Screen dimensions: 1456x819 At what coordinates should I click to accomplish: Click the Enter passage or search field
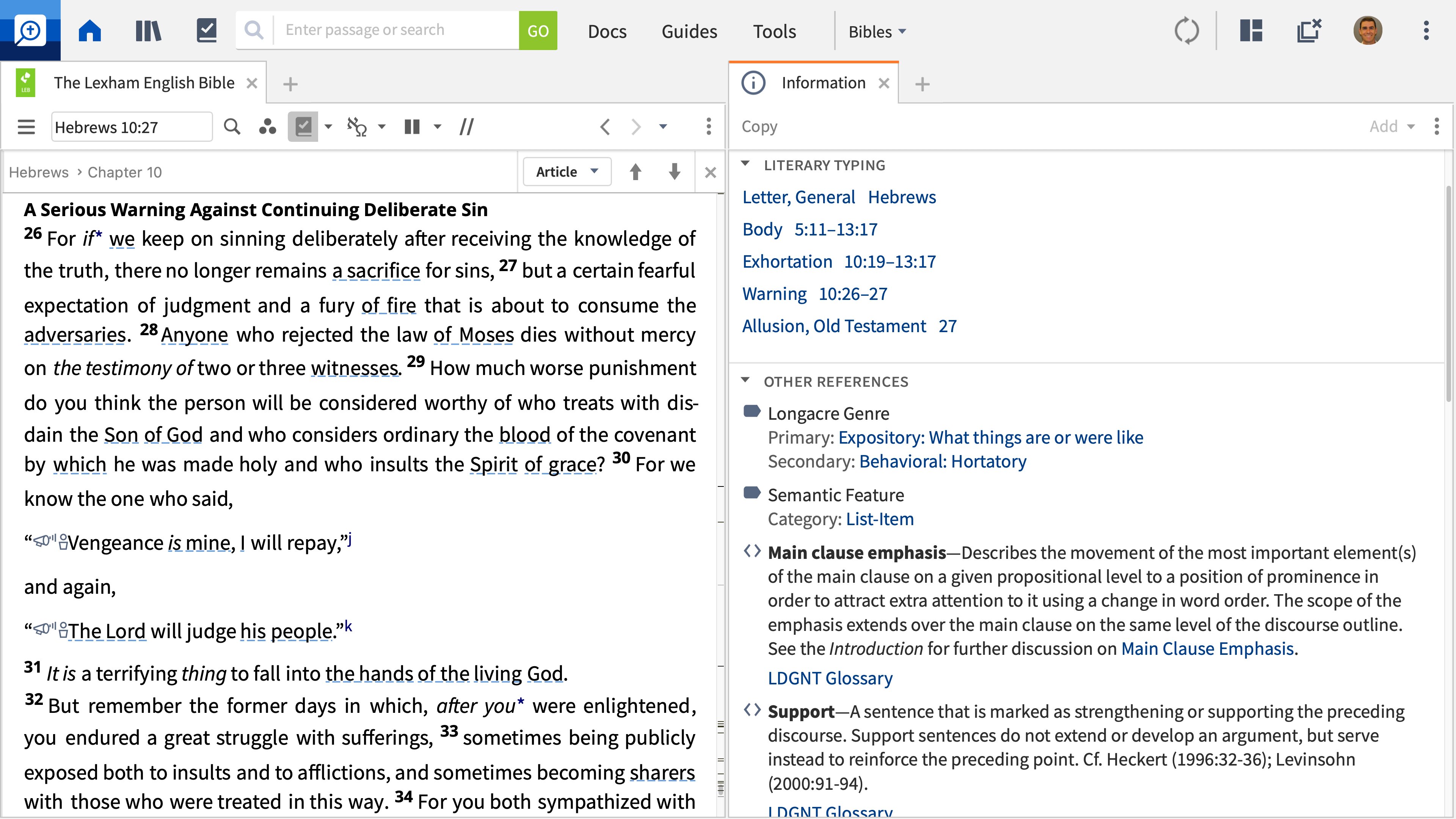395,30
